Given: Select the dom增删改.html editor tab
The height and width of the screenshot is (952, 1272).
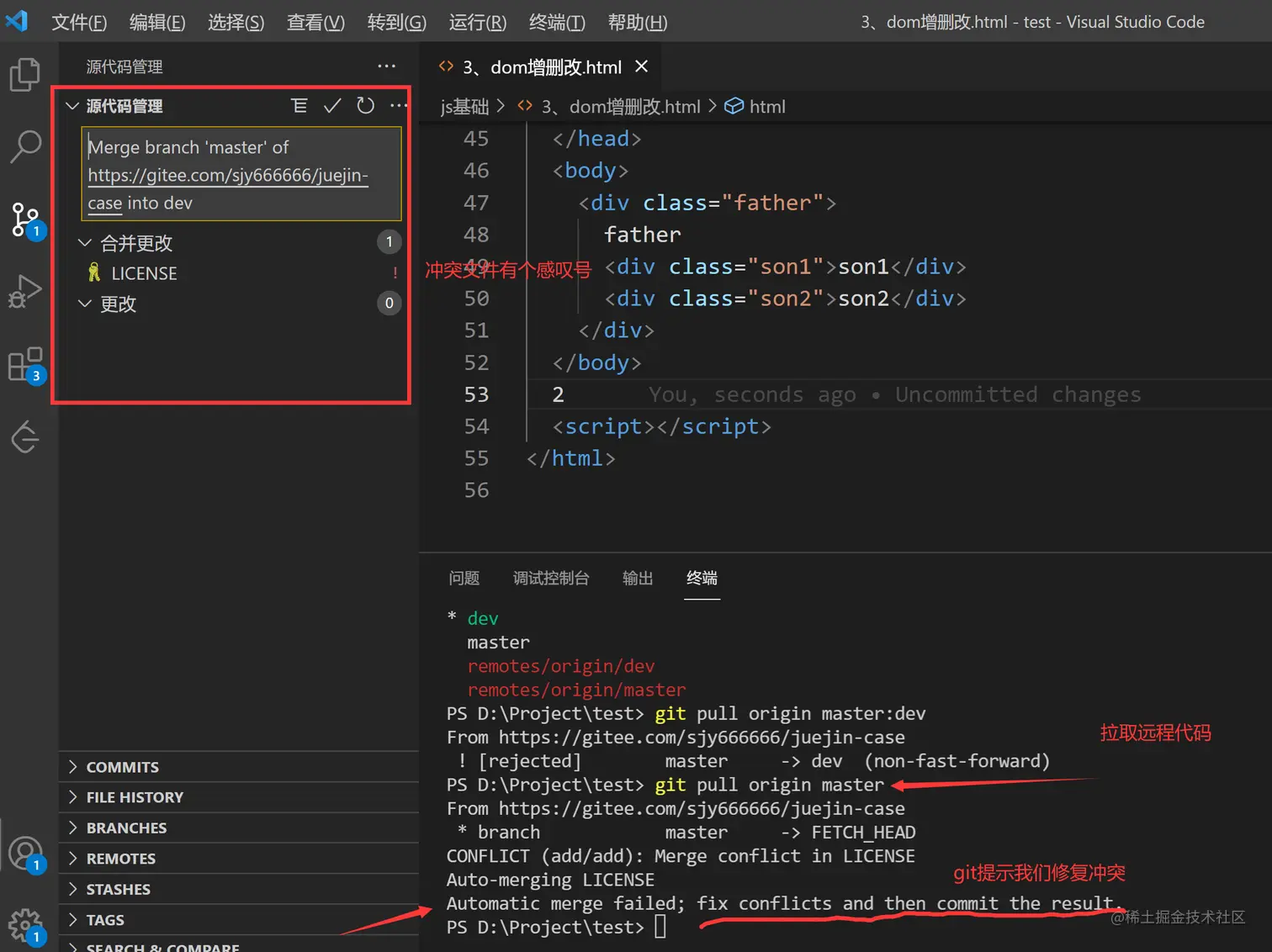Looking at the screenshot, I should click(x=542, y=66).
